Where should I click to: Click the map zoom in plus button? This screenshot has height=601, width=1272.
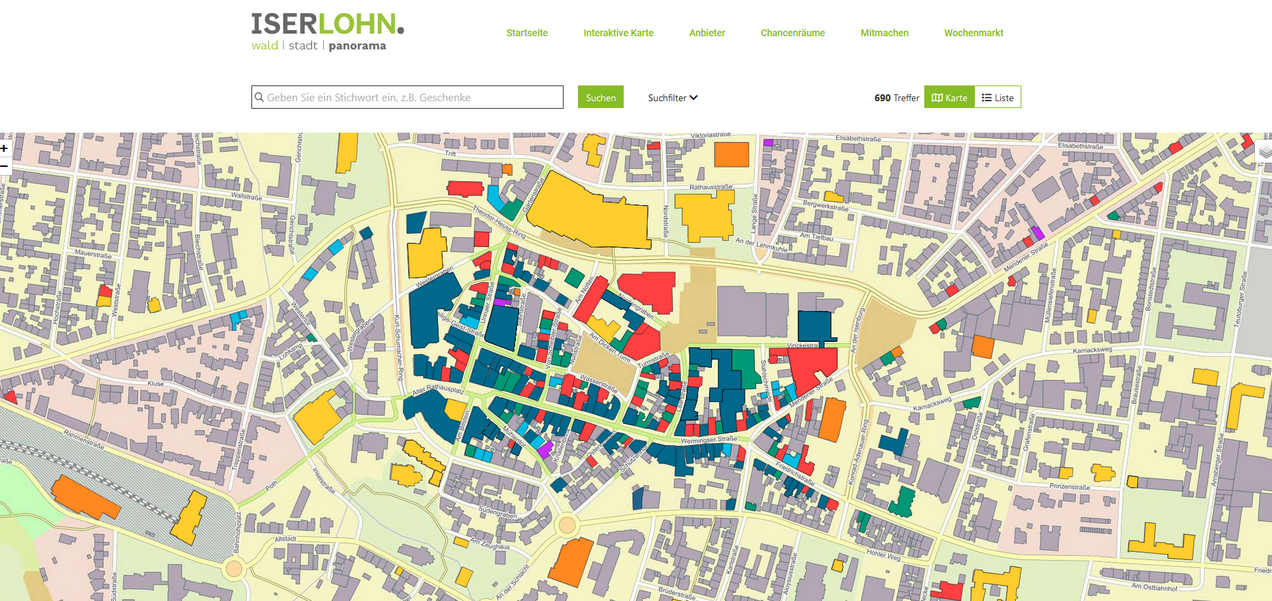click(4, 148)
